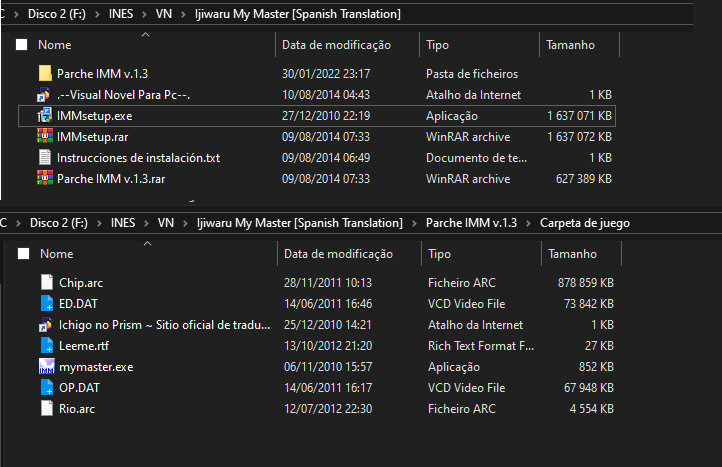
Task: Select the mymaster.exe file name
Action: pyautogui.click(x=96, y=367)
